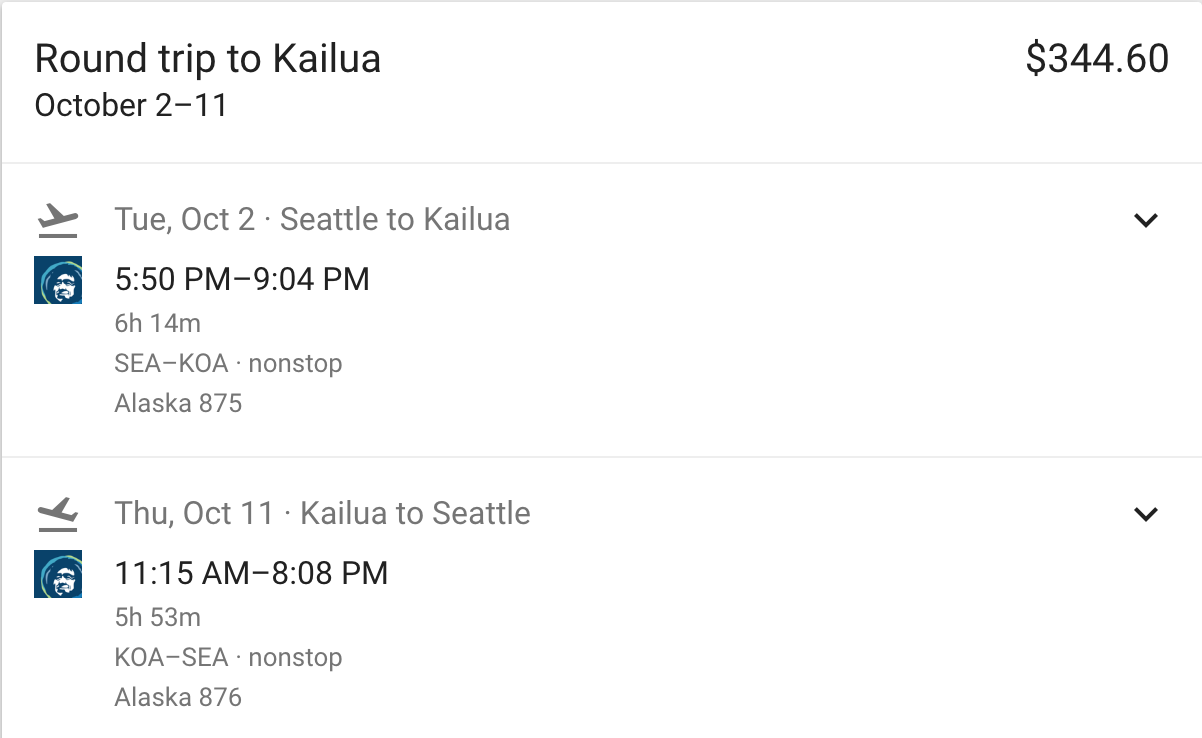Open the Round trip to Kailua title
The image size is (1202, 738).
[207, 59]
